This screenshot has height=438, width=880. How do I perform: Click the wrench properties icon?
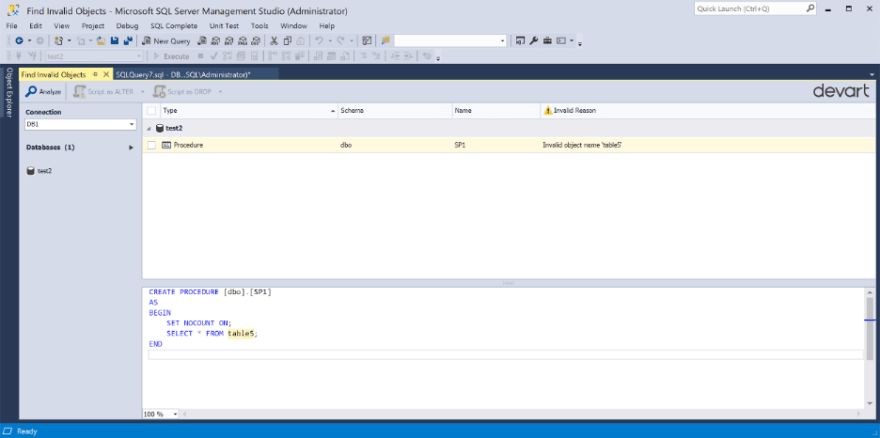[534, 41]
